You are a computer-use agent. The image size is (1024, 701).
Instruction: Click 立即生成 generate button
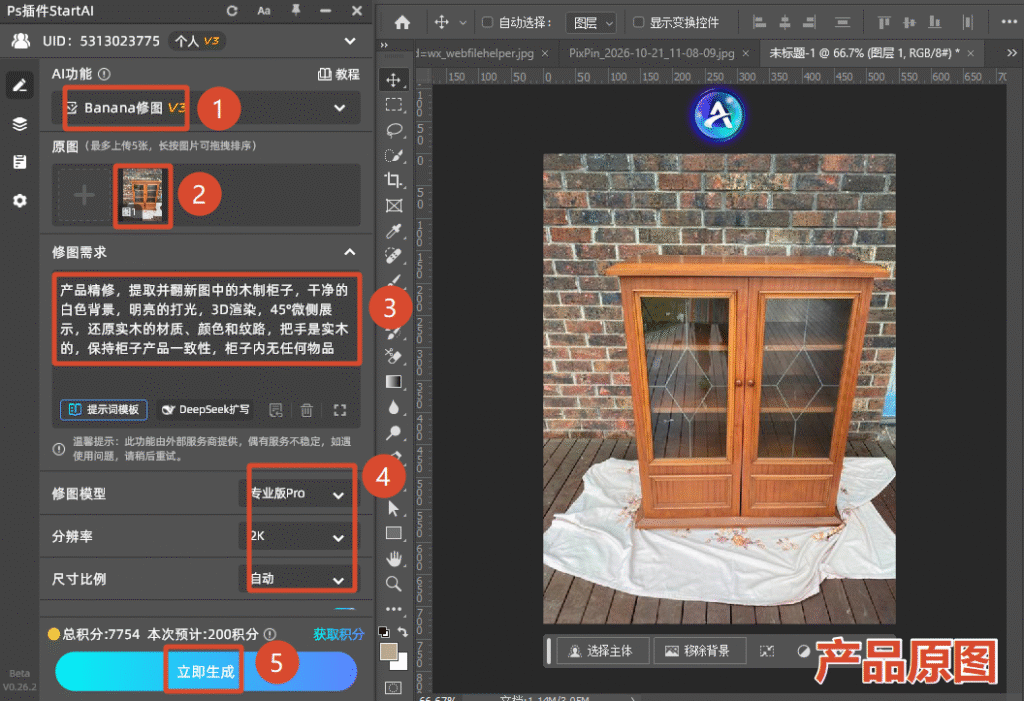[x=206, y=672]
